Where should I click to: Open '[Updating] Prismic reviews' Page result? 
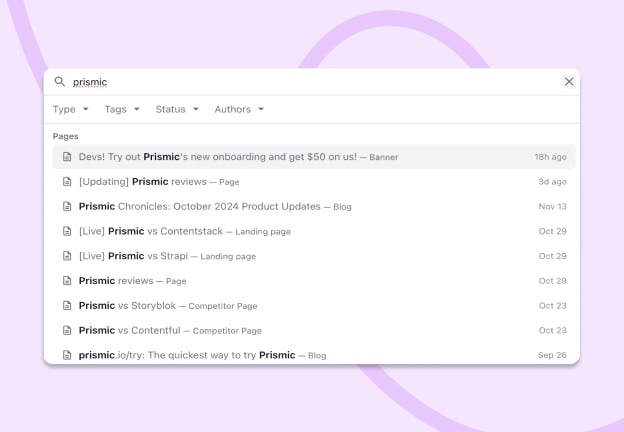(x=314, y=182)
